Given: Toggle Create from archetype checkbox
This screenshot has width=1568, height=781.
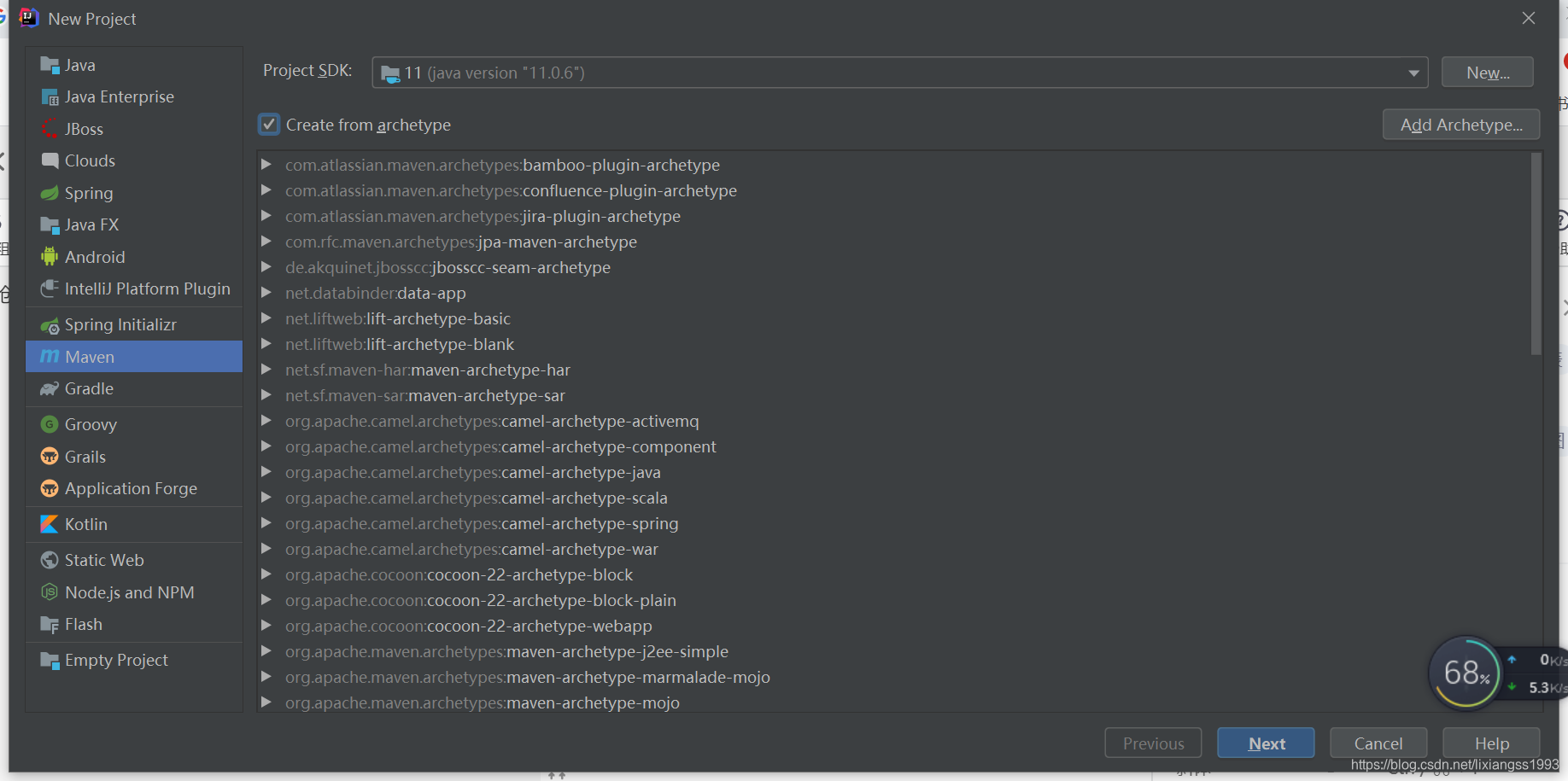Looking at the screenshot, I should tap(269, 125).
